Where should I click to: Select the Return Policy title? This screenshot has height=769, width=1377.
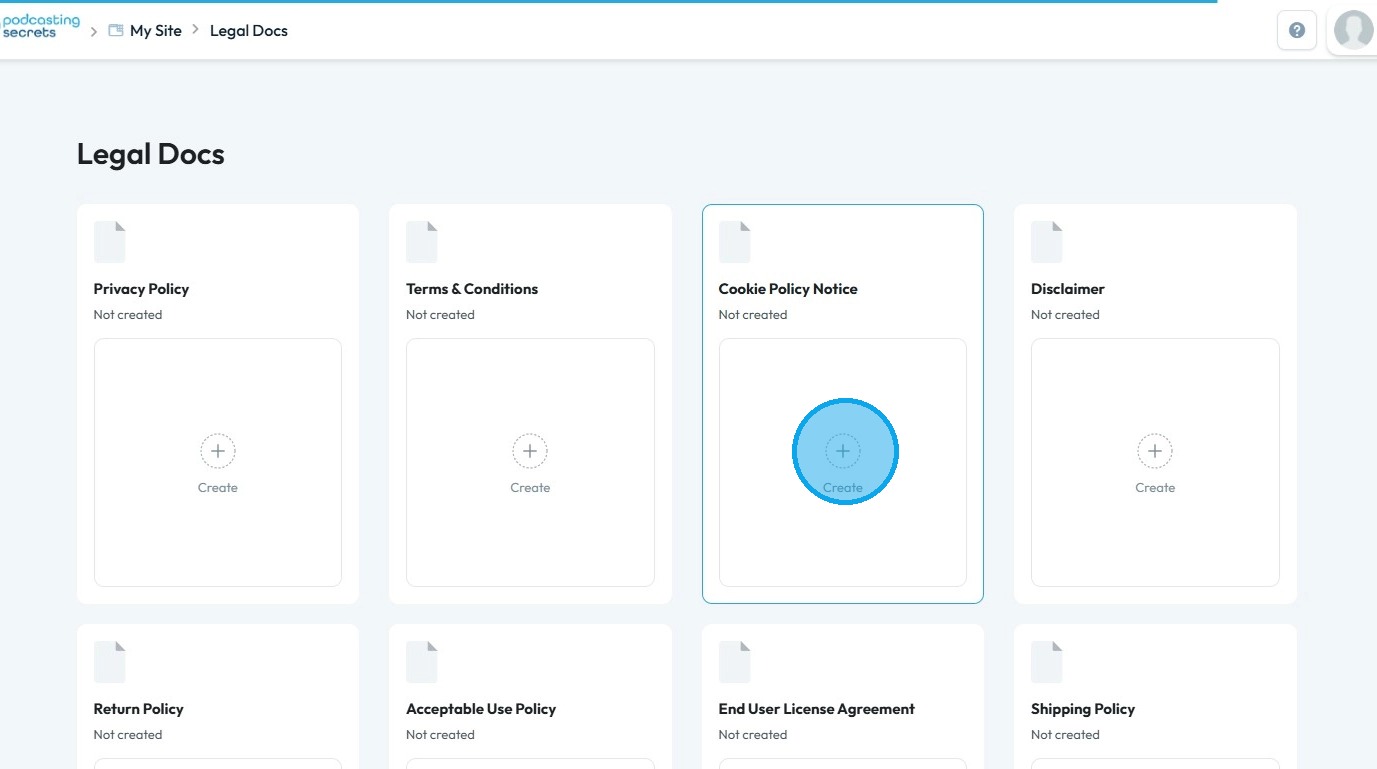(139, 709)
